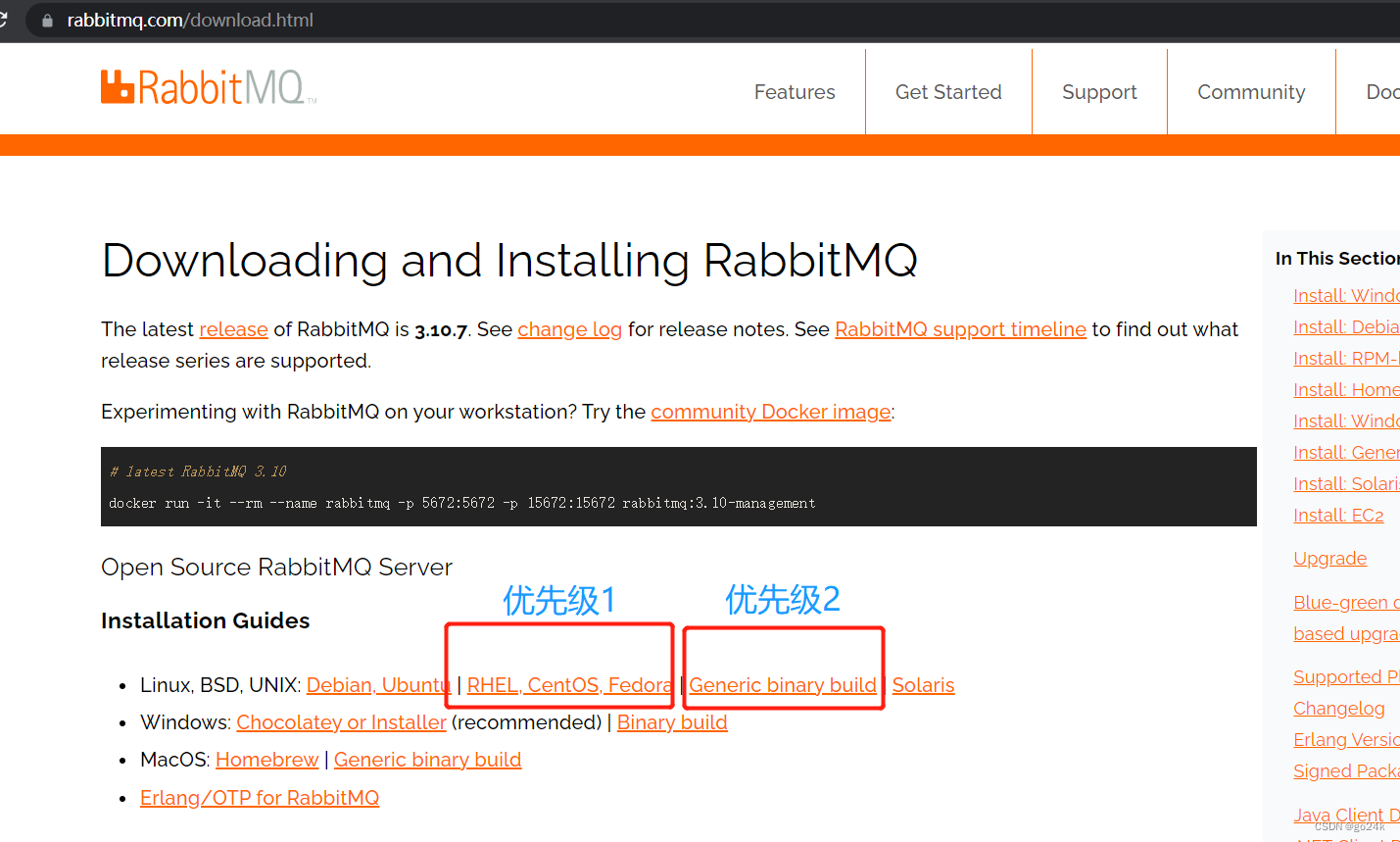
Task: Open sidebar Upgrade link
Action: (x=1329, y=559)
